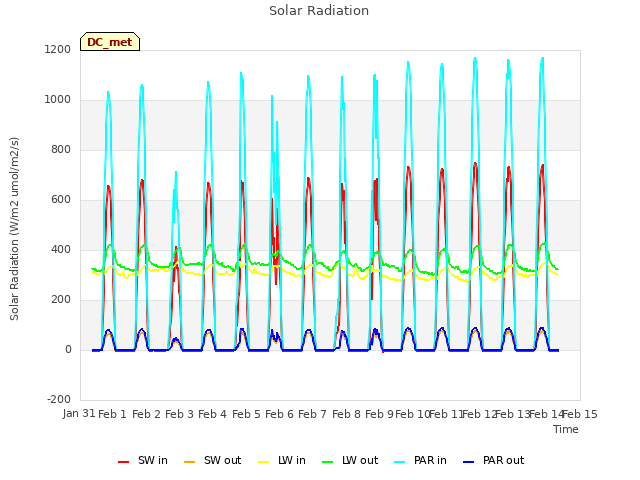Click the cyan PAR in legend swatch
The width and height of the screenshot is (640, 480).
(x=400, y=462)
